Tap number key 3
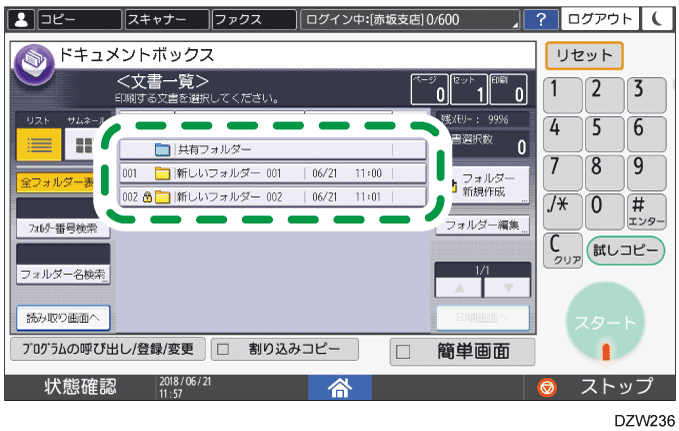Viewport: 679px width, 431px height. pyautogui.click(x=647, y=95)
